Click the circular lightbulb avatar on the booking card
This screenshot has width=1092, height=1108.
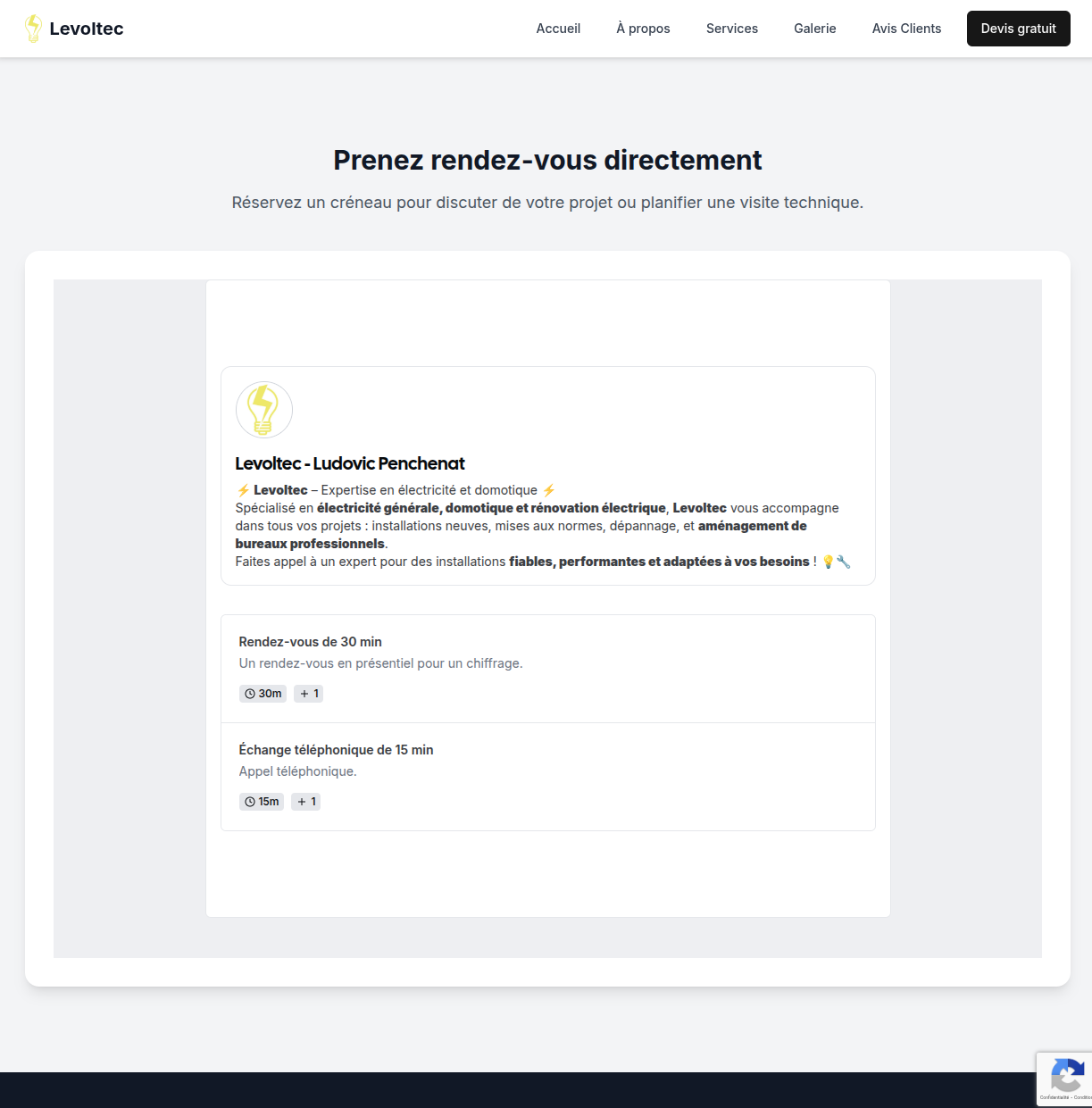(x=264, y=409)
